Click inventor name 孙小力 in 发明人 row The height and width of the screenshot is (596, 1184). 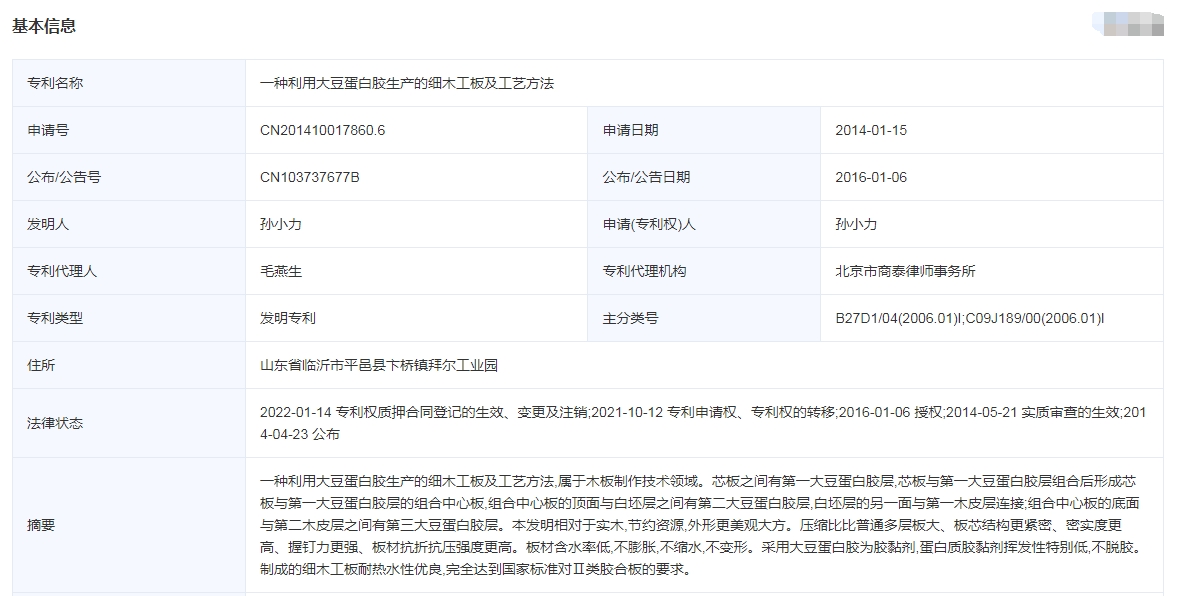(x=280, y=224)
